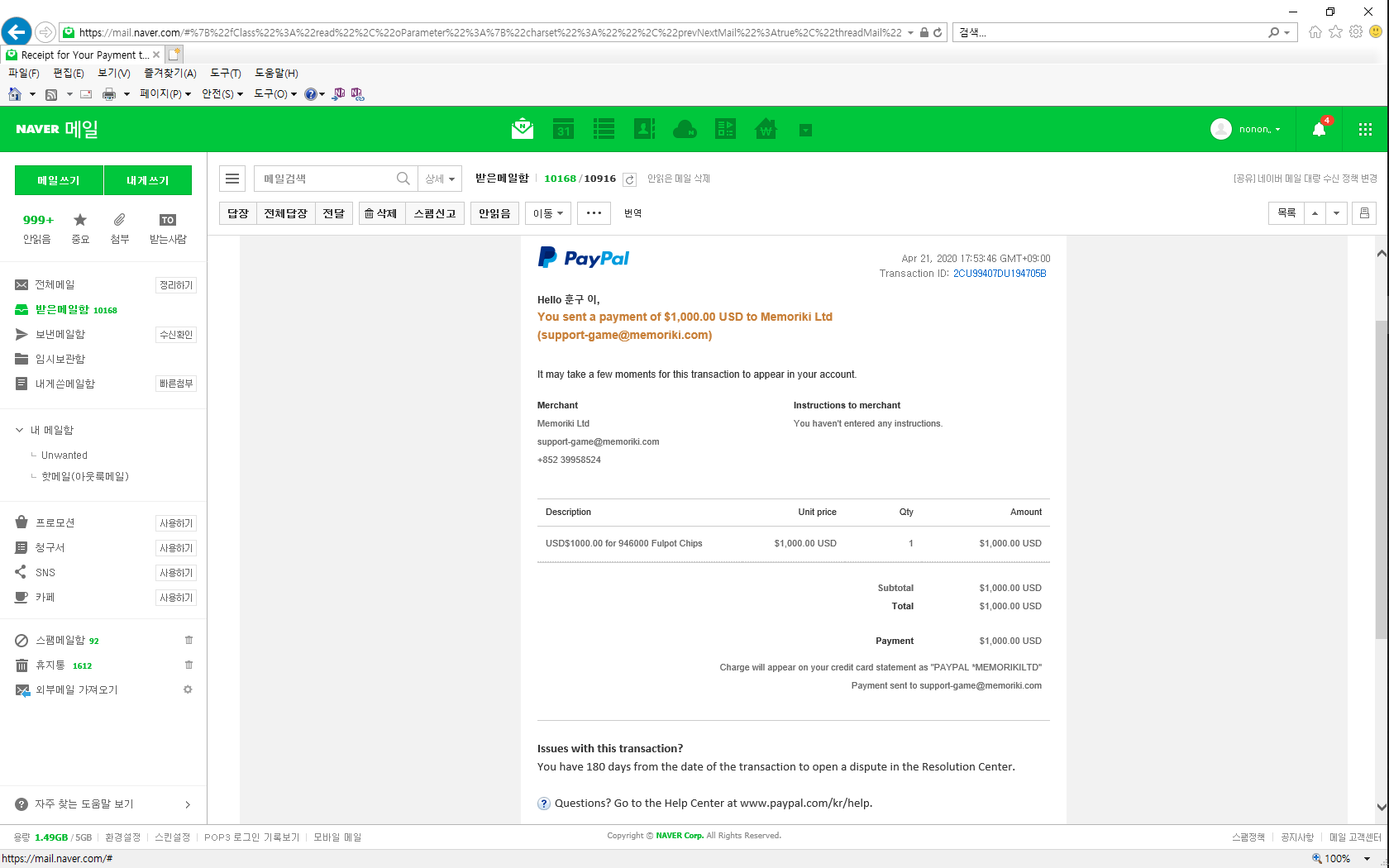This screenshot has width=1389, height=868.
Task: Click the 전달 forward button
Action: [x=334, y=213]
